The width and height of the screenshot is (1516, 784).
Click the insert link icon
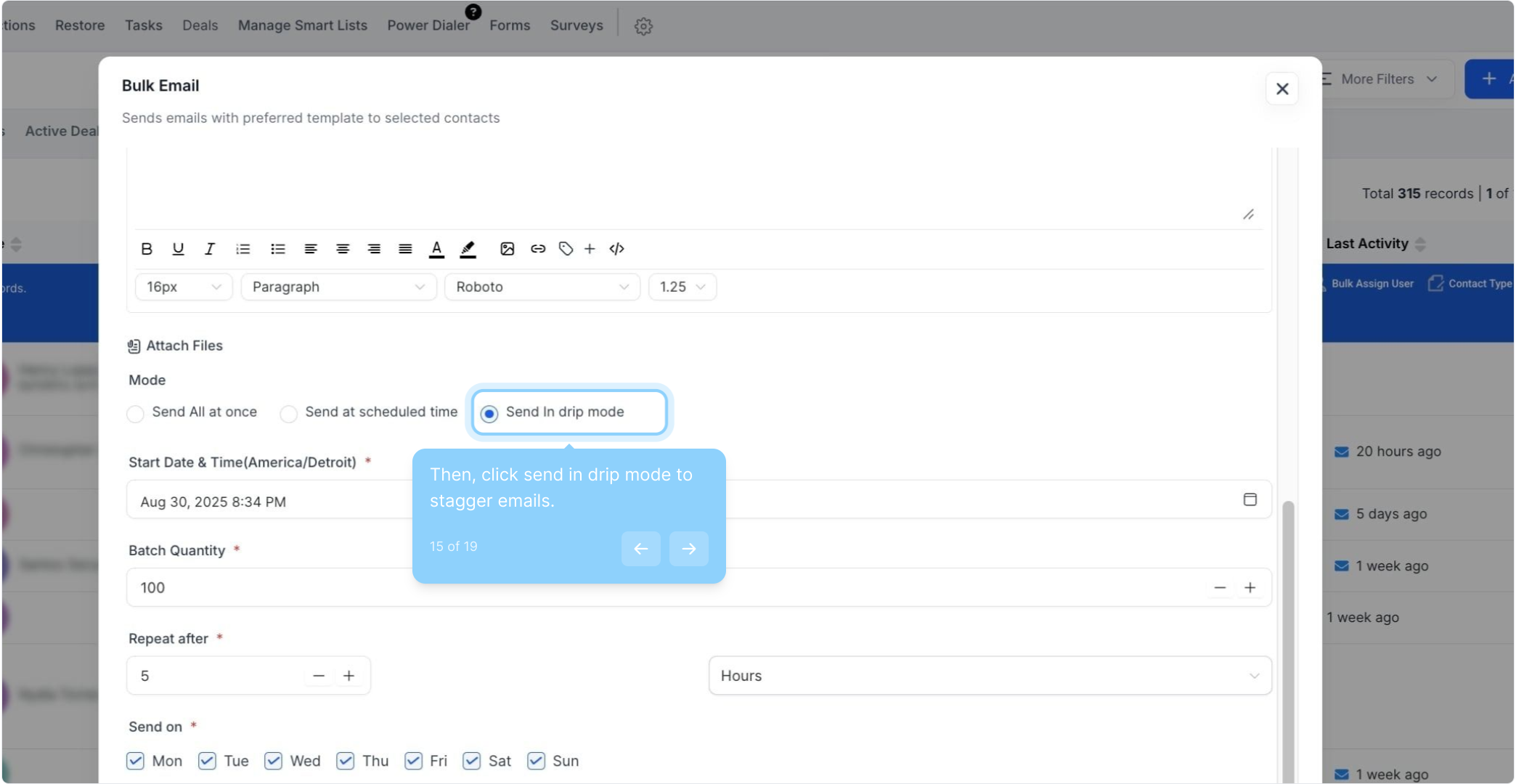537,249
